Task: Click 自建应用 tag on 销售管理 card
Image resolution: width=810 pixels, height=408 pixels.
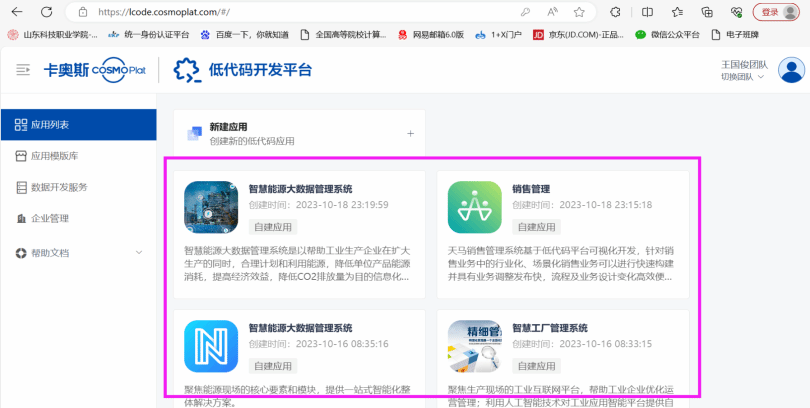Action: tap(536, 227)
